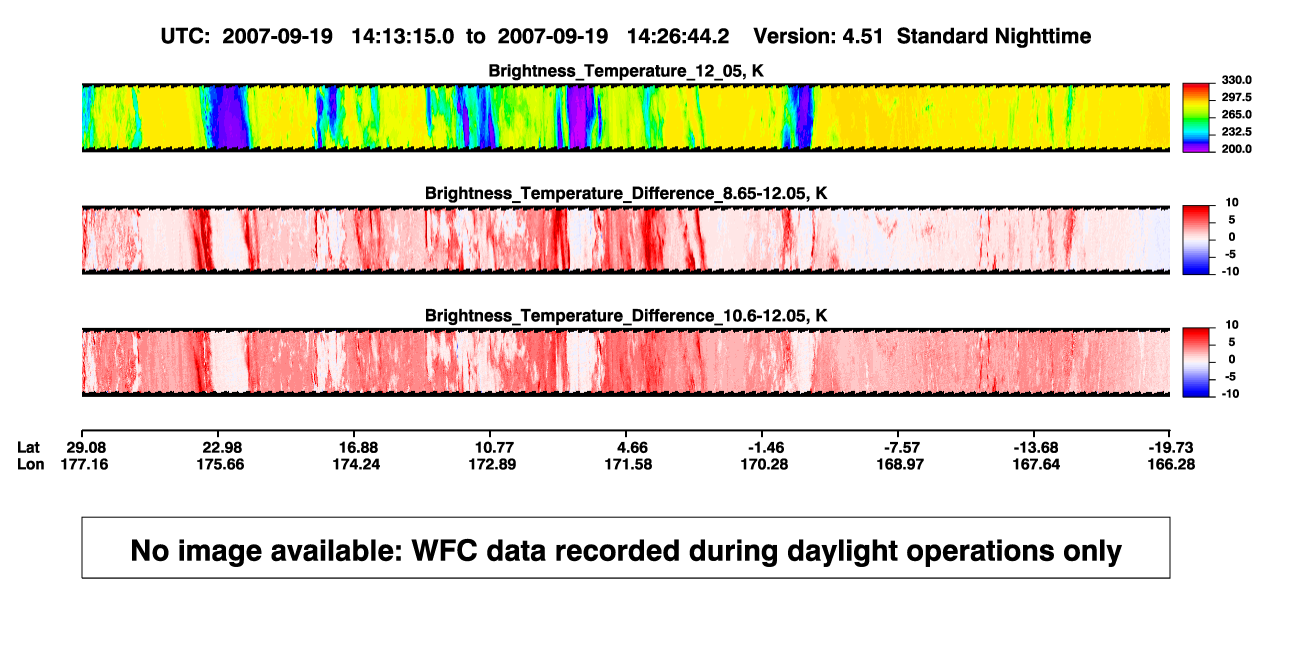Select the start time 14:13:15.0

point(403,36)
